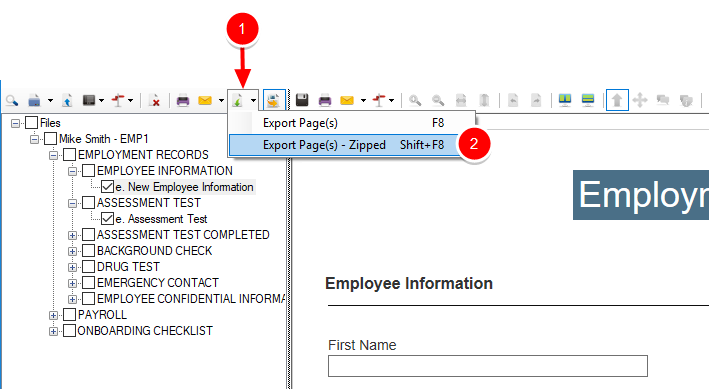
Task: Check the DRUG TEST checkbox
Action: pyautogui.click(x=89, y=267)
